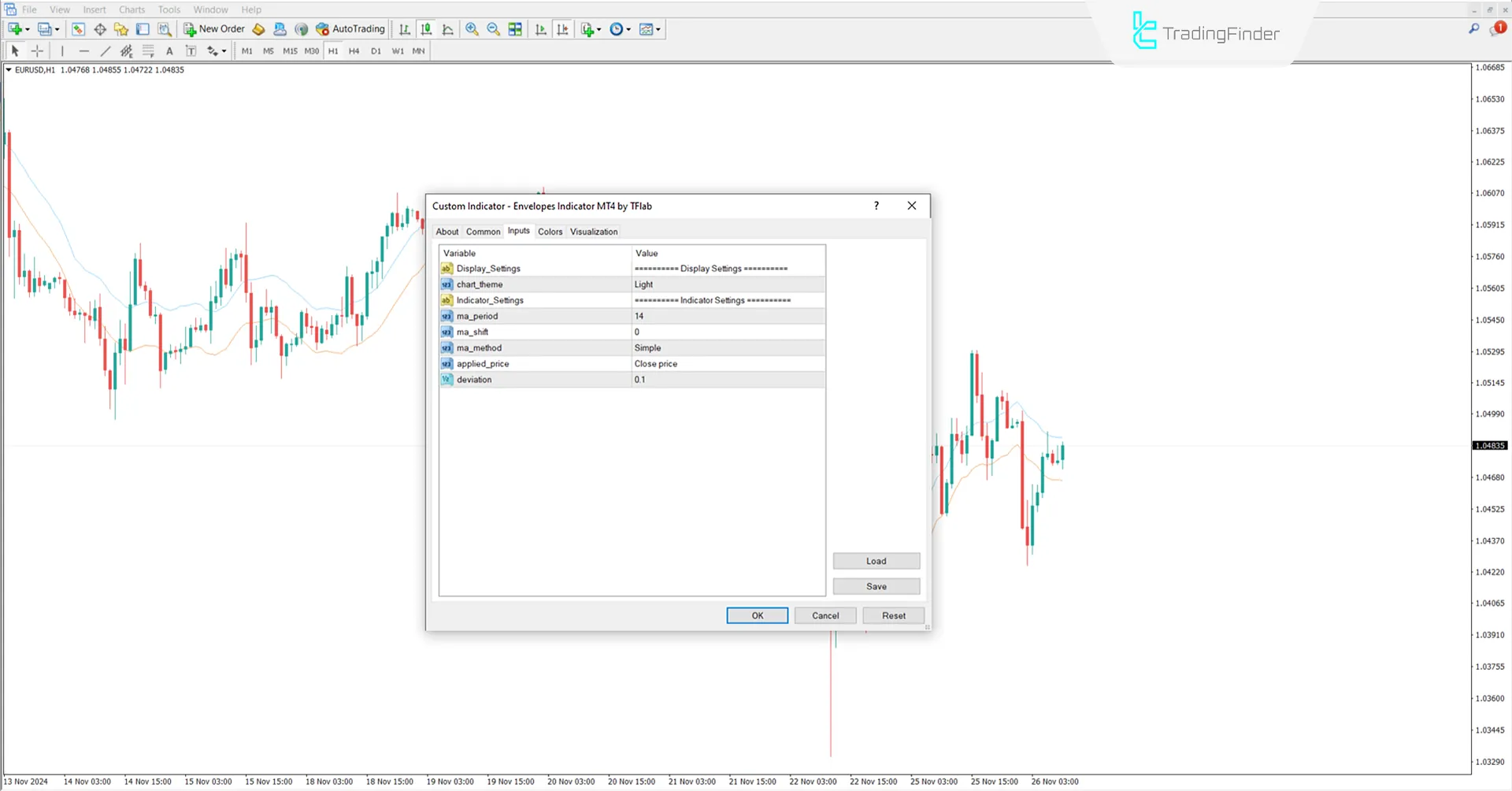Viewport: 1512px width, 791px height.
Task: Select the crosshair tool
Action: pyautogui.click(x=37, y=50)
